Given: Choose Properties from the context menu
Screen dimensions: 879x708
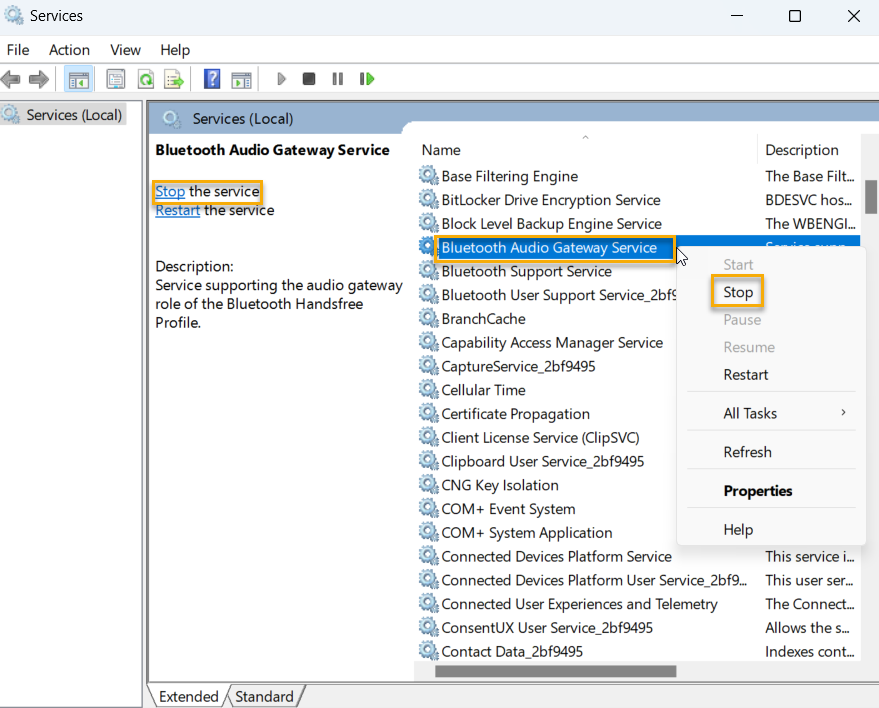Looking at the screenshot, I should (758, 490).
